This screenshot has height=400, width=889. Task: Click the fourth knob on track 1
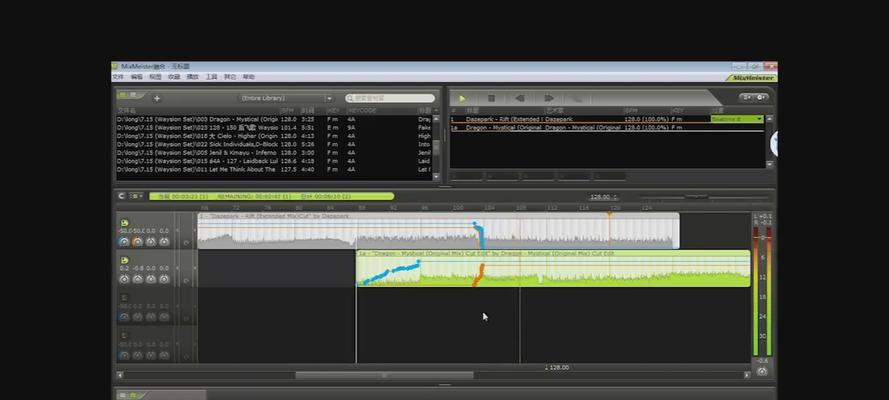[164, 242]
